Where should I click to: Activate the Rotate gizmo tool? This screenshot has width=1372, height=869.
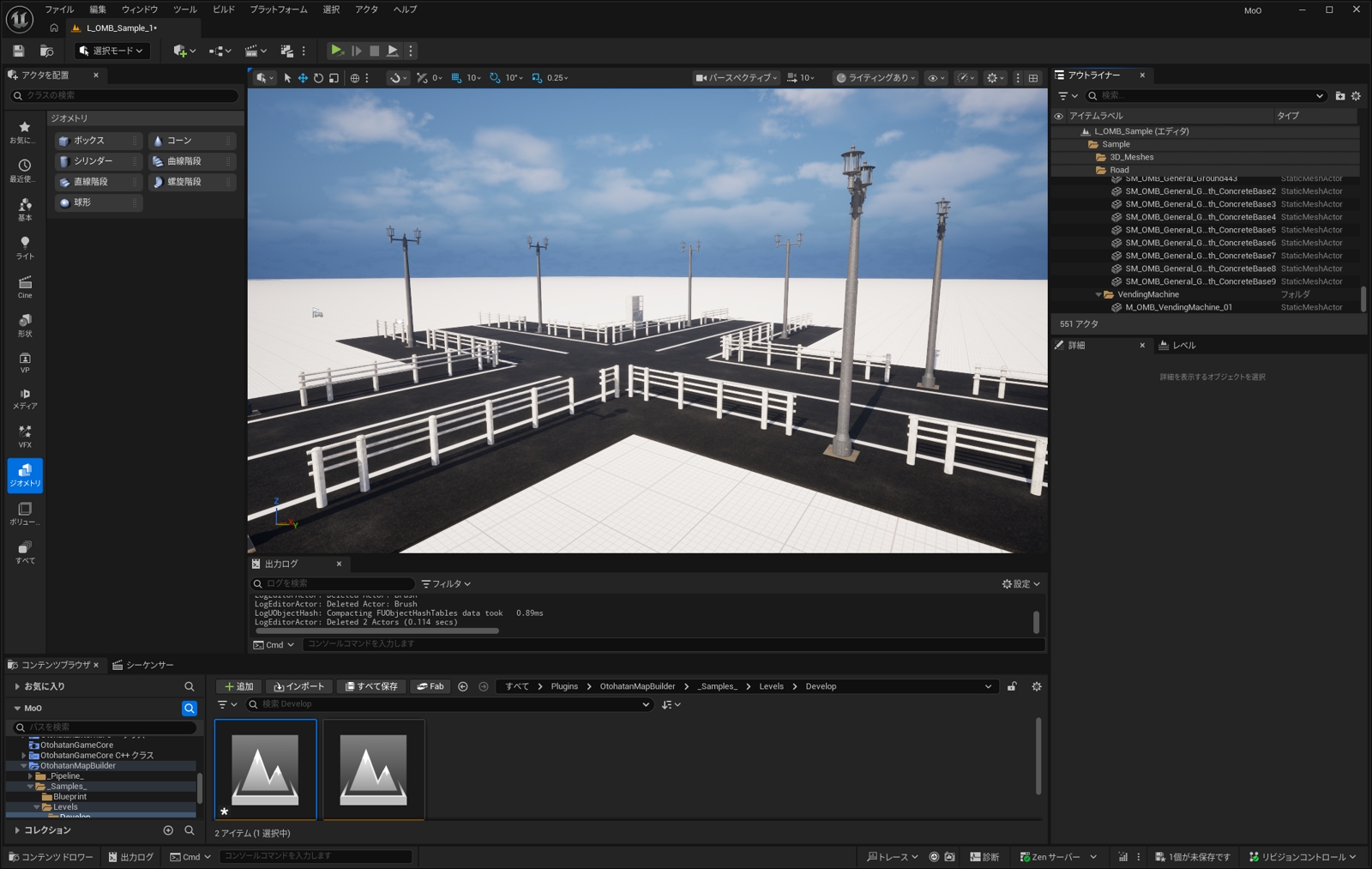click(318, 78)
